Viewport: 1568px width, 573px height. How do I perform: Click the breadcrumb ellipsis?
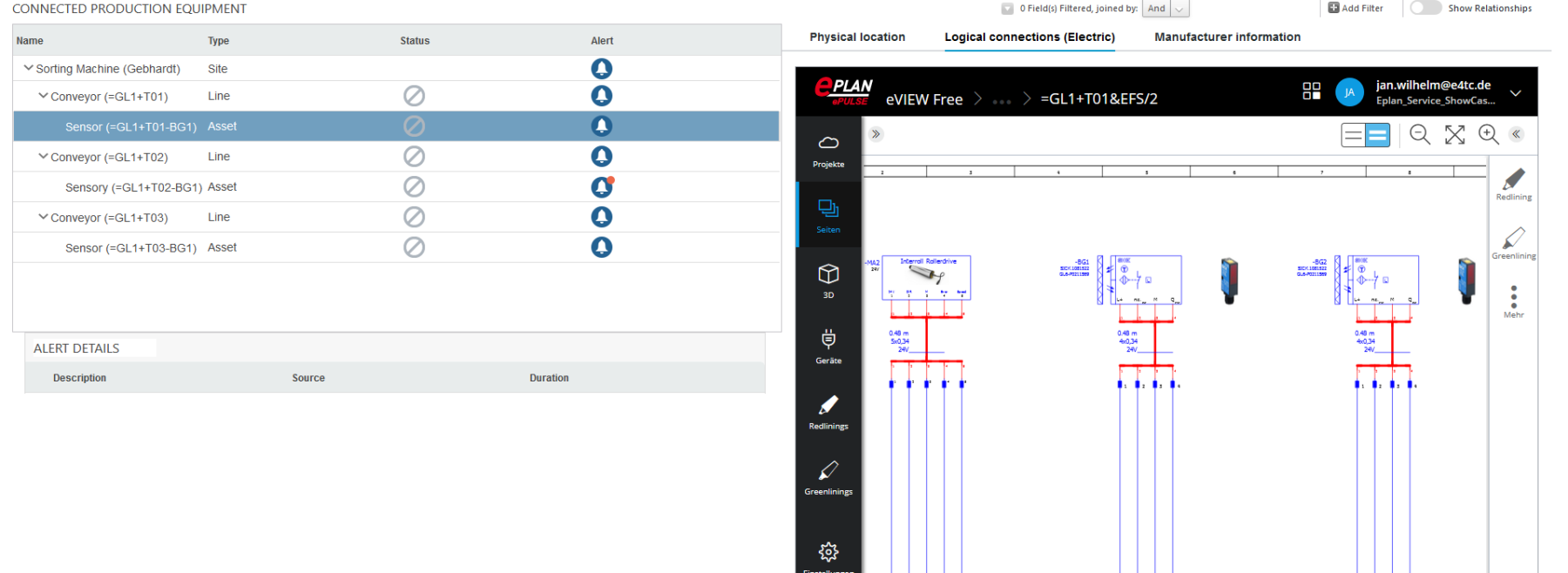tap(1002, 101)
